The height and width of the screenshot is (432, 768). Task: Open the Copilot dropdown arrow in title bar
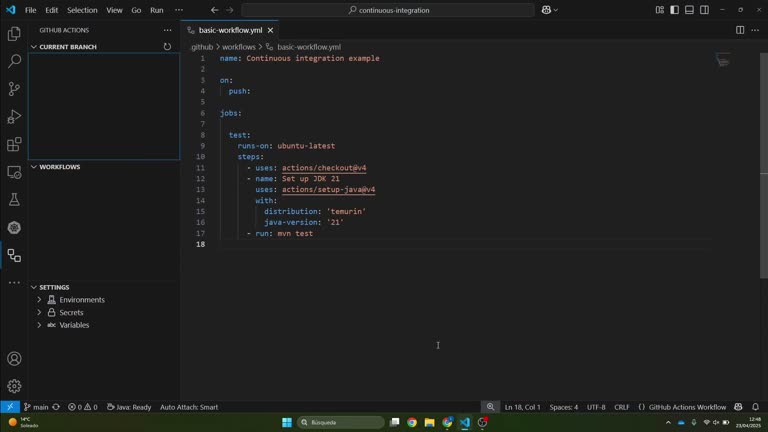click(x=555, y=10)
